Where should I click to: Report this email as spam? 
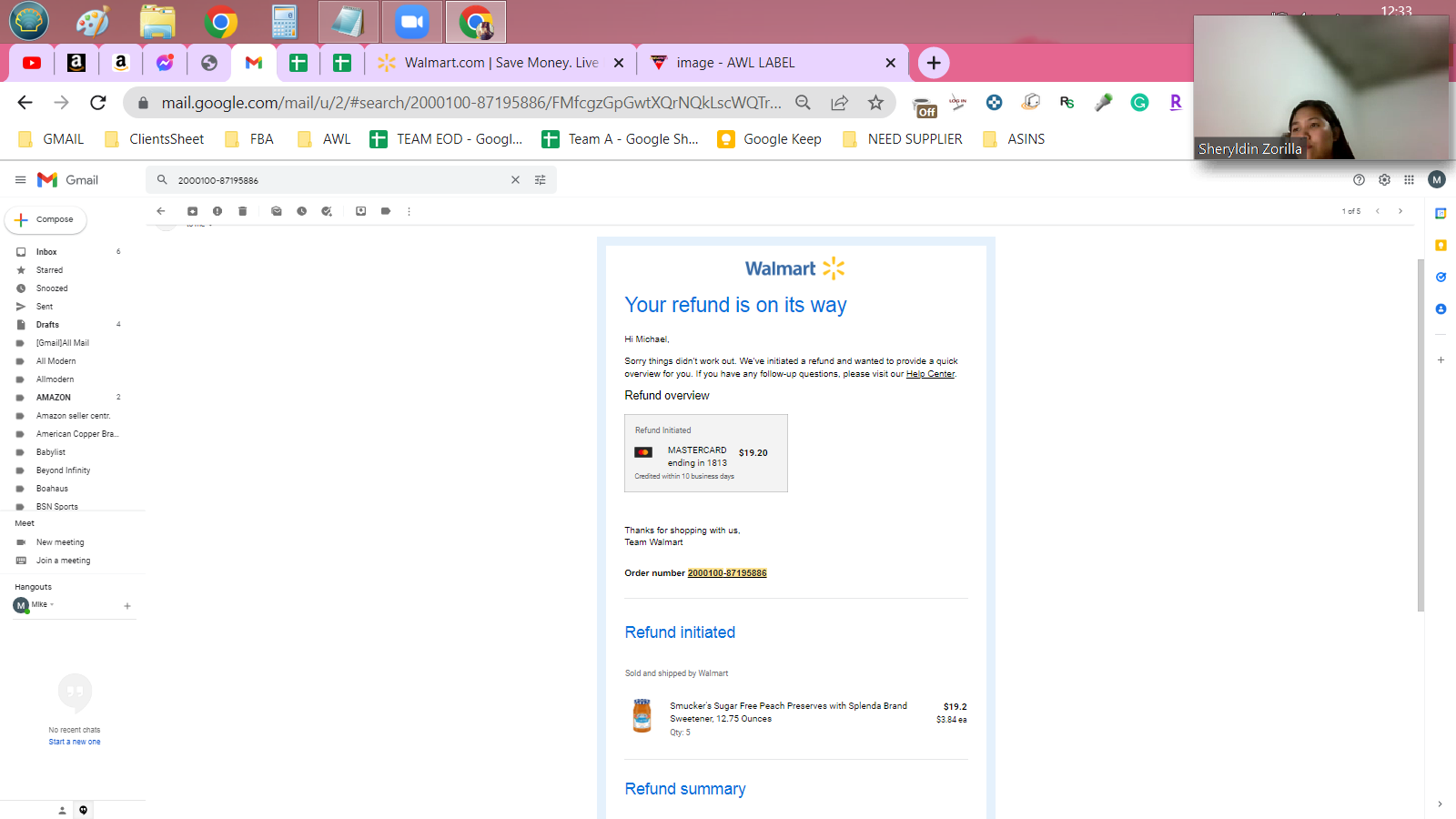pos(217,211)
